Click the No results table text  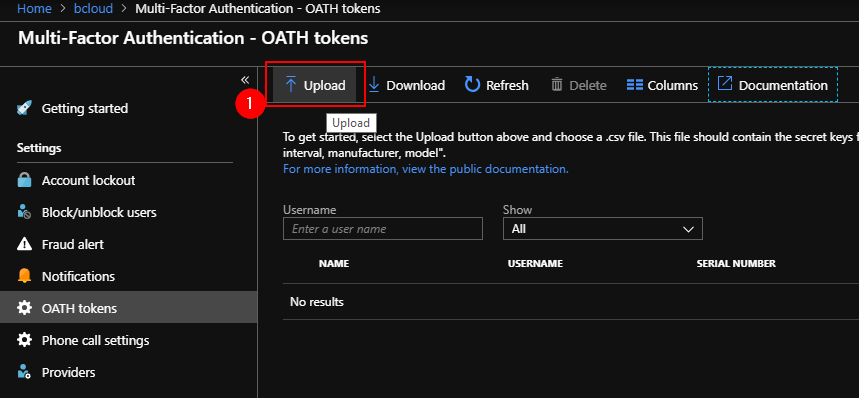click(317, 302)
